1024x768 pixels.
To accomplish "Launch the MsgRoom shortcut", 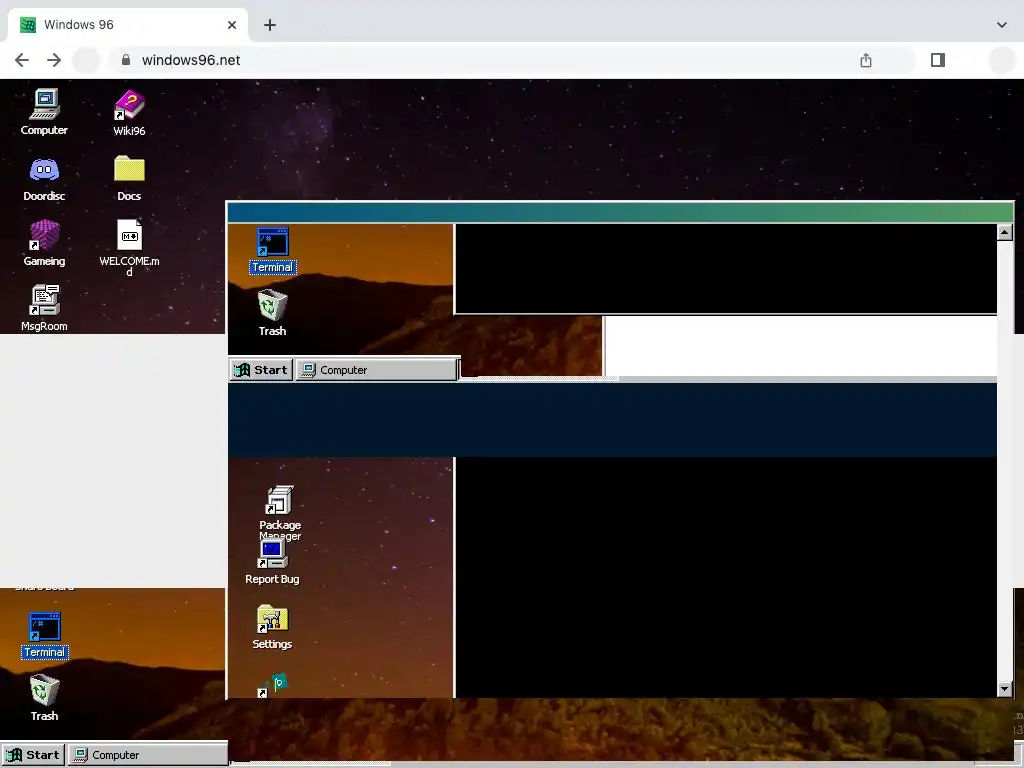I will [x=44, y=308].
